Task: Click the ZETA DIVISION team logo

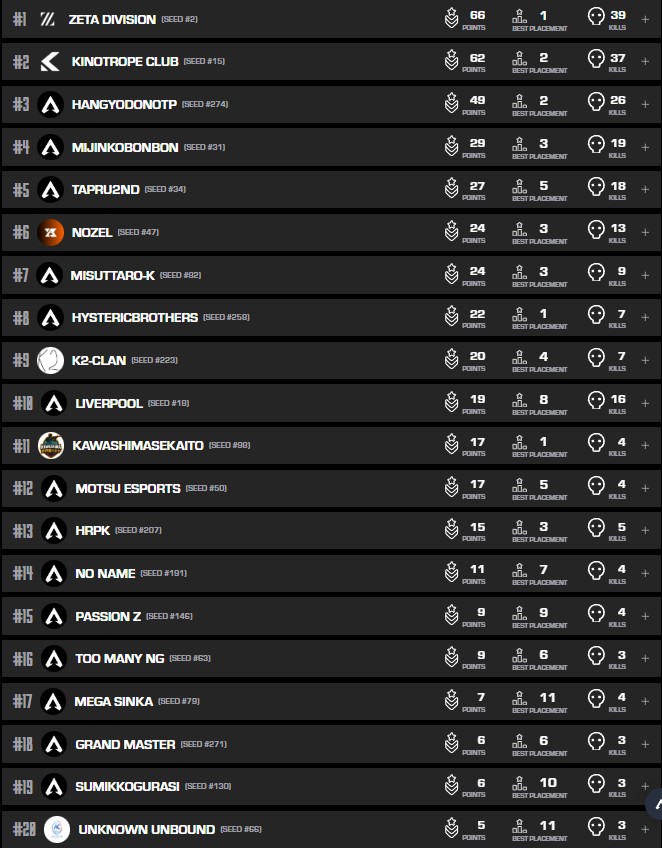Action: [47, 19]
